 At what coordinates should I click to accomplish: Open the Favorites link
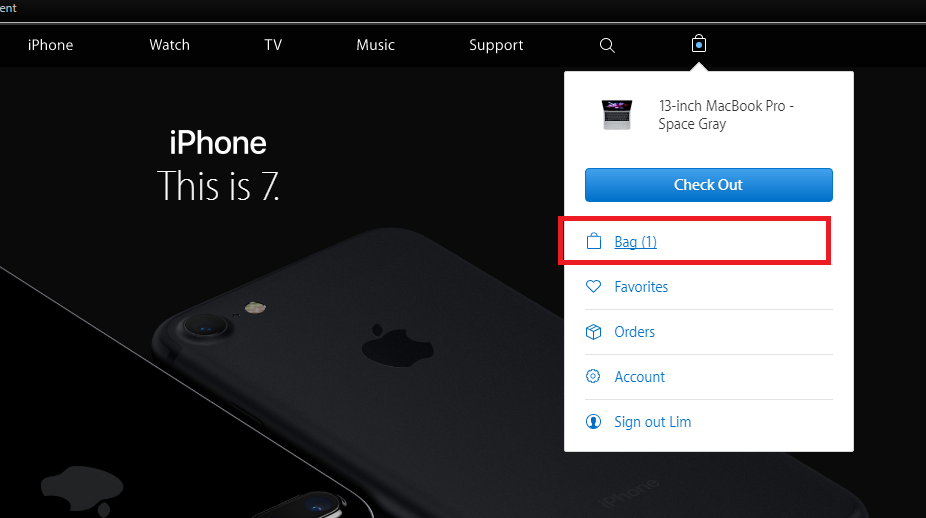point(641,286)
